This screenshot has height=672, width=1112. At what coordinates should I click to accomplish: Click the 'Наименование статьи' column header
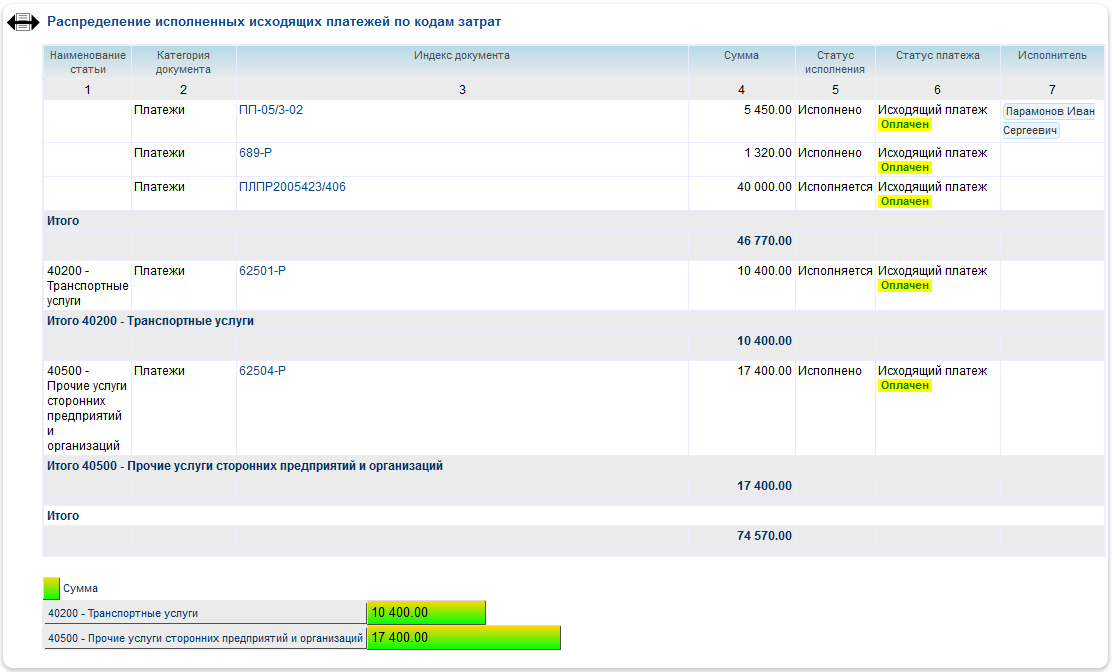pos(87,62)
